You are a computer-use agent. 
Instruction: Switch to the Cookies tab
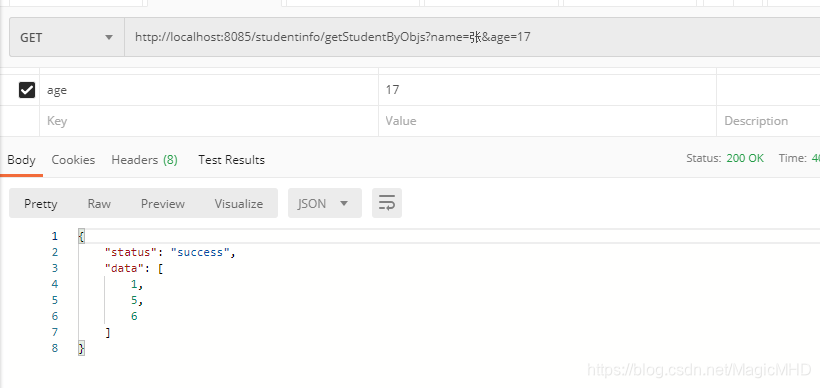tap(73, 160)
